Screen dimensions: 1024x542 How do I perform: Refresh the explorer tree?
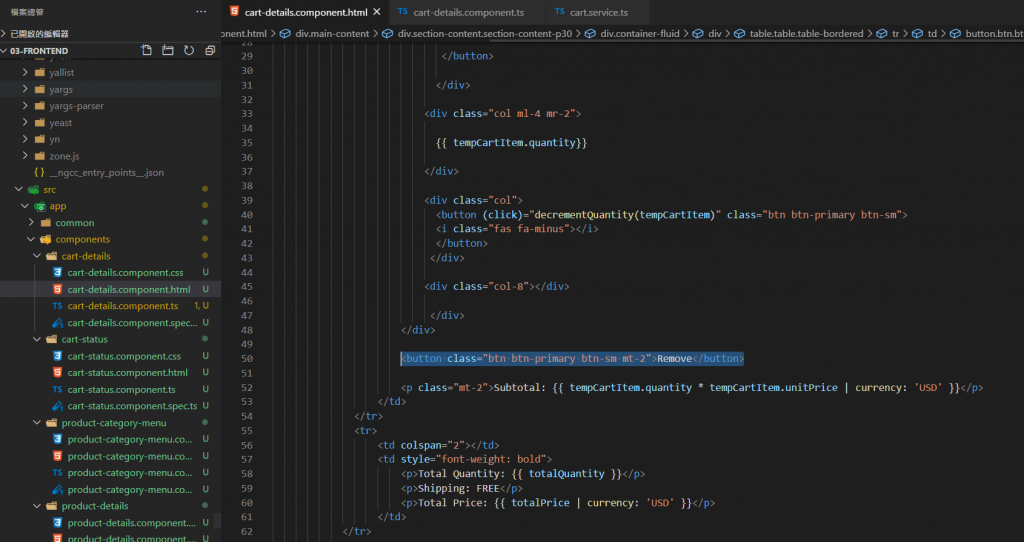(x=189, y=50)
